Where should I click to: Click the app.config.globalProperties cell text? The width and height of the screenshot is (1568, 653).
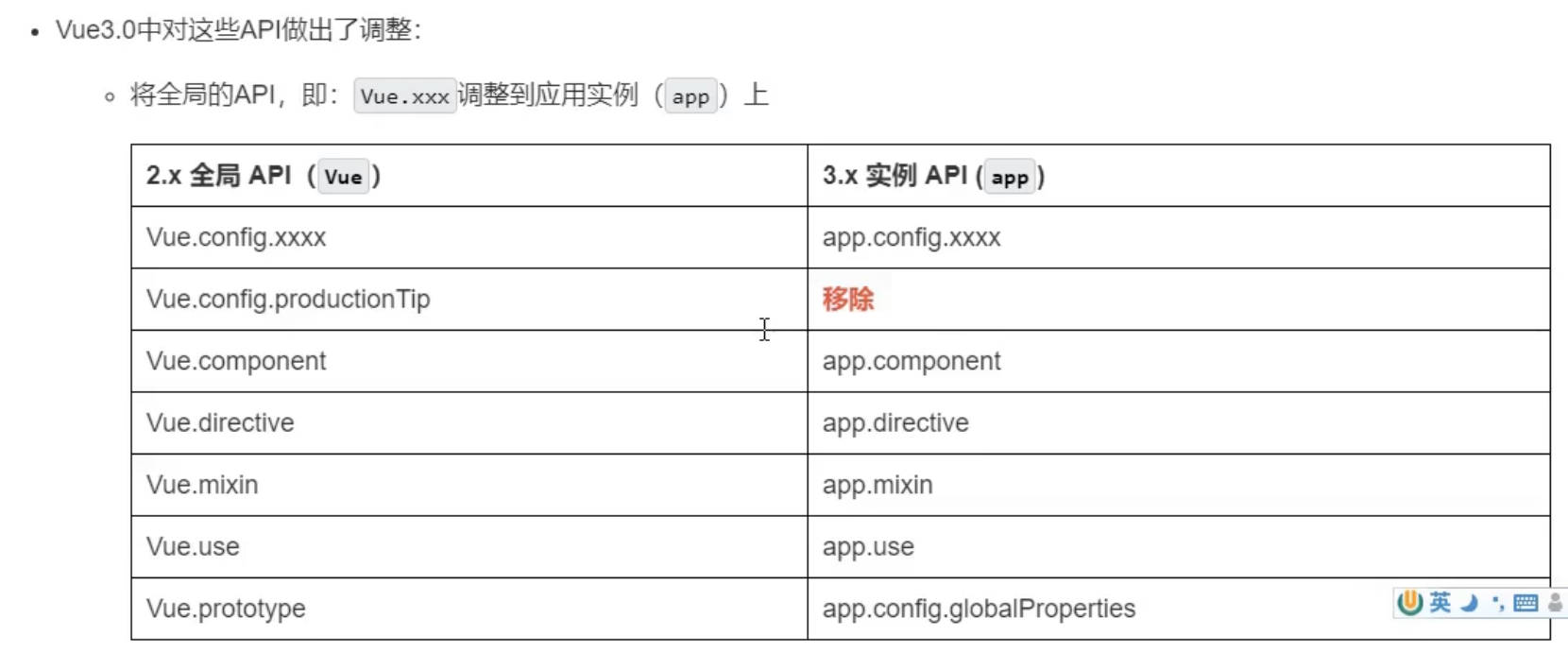click(x=979, y=609)
